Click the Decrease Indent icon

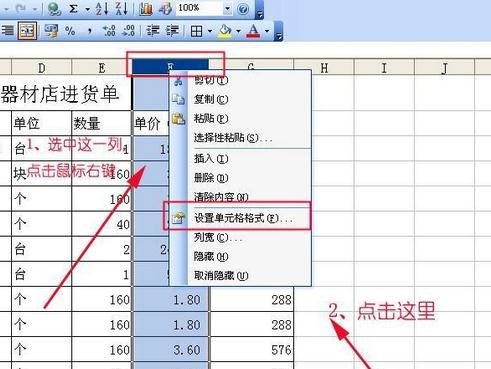pos(153,31)
